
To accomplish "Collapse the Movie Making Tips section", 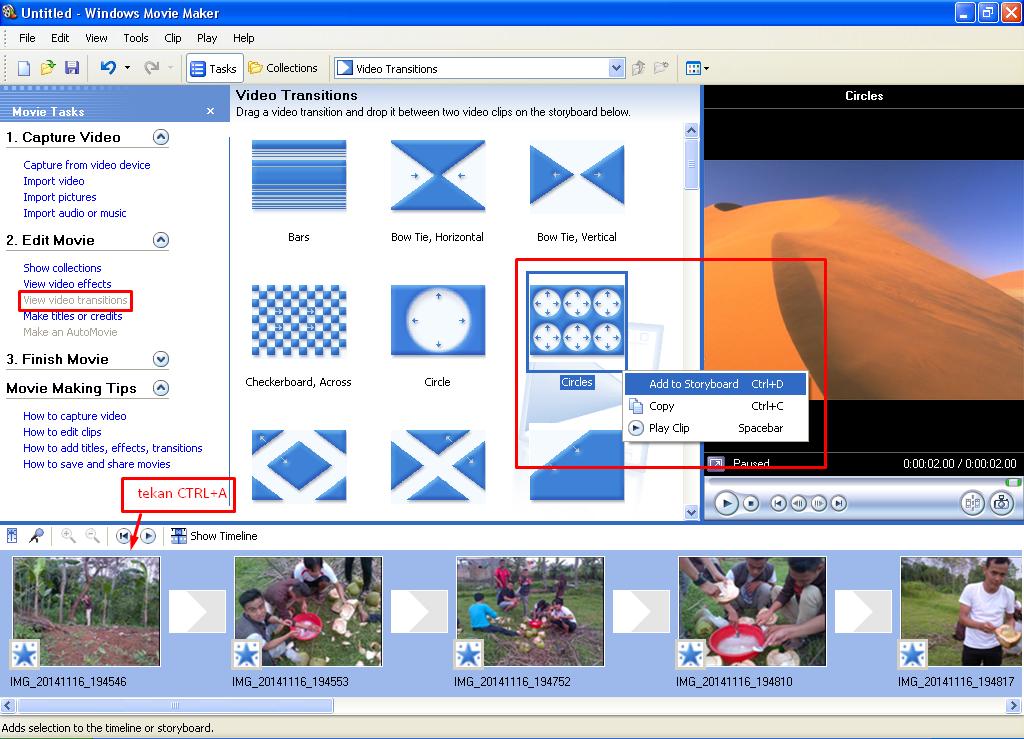I will (x=161, y=388).
